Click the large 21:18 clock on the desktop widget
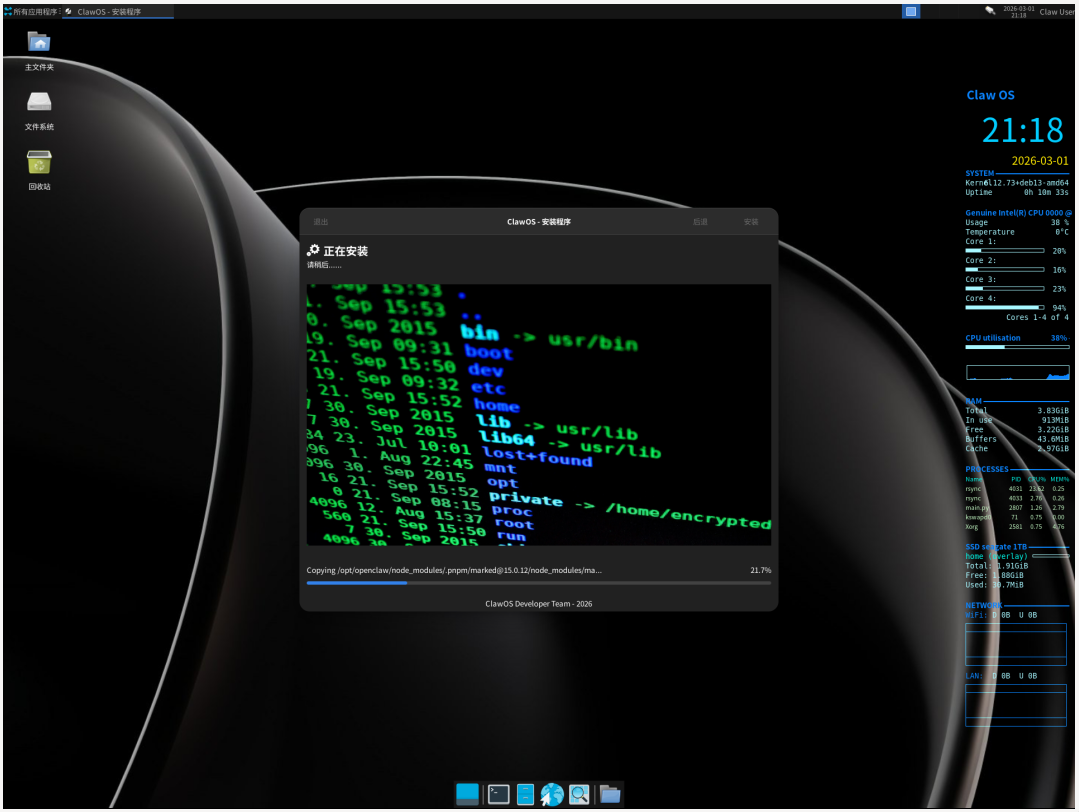Image resolution: width=1079 pixels, height=812 pixels. pos(1023,130)
